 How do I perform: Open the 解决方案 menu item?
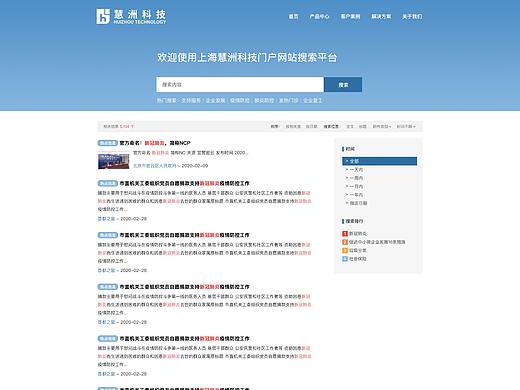(x=381, y=16)
